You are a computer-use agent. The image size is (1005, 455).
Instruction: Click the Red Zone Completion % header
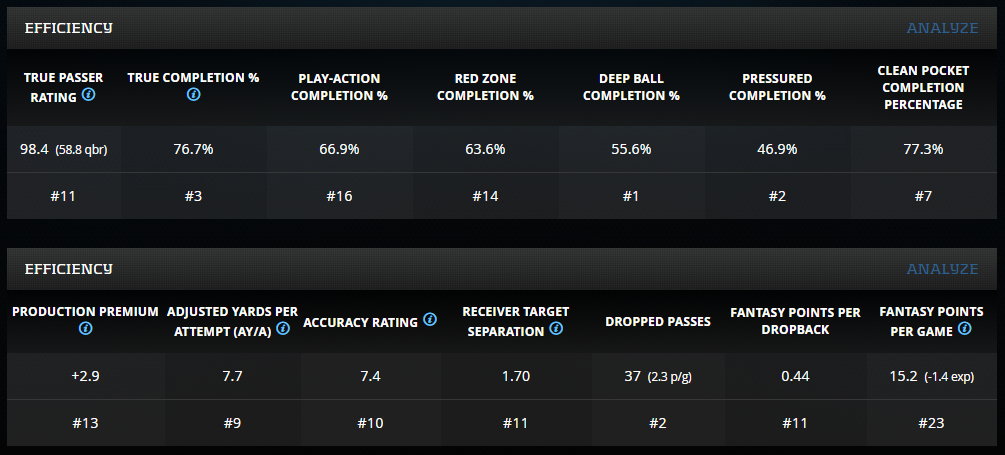pos(485,87)
